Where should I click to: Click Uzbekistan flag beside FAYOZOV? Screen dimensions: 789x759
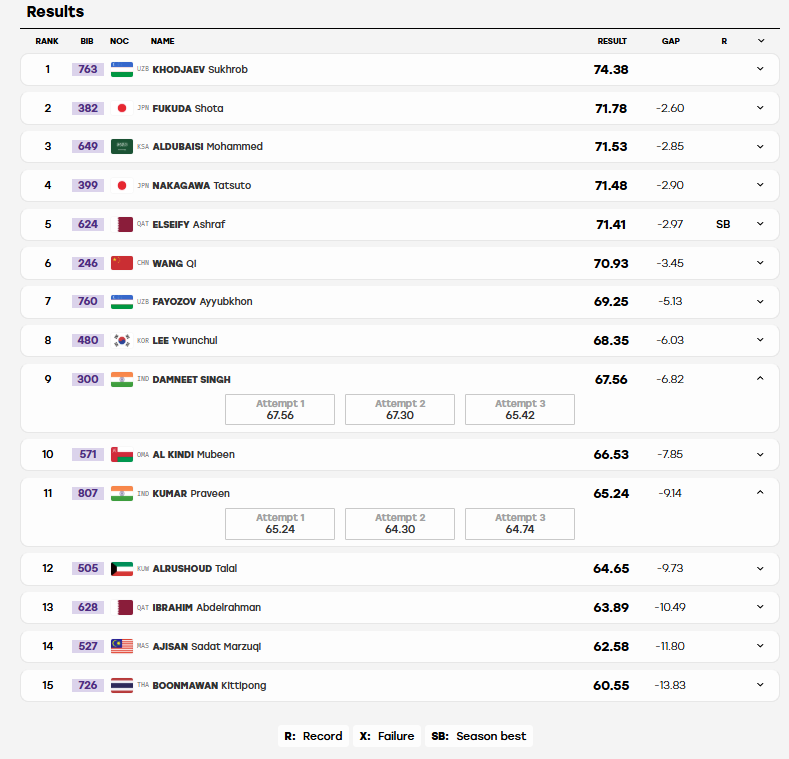point(122,301)
